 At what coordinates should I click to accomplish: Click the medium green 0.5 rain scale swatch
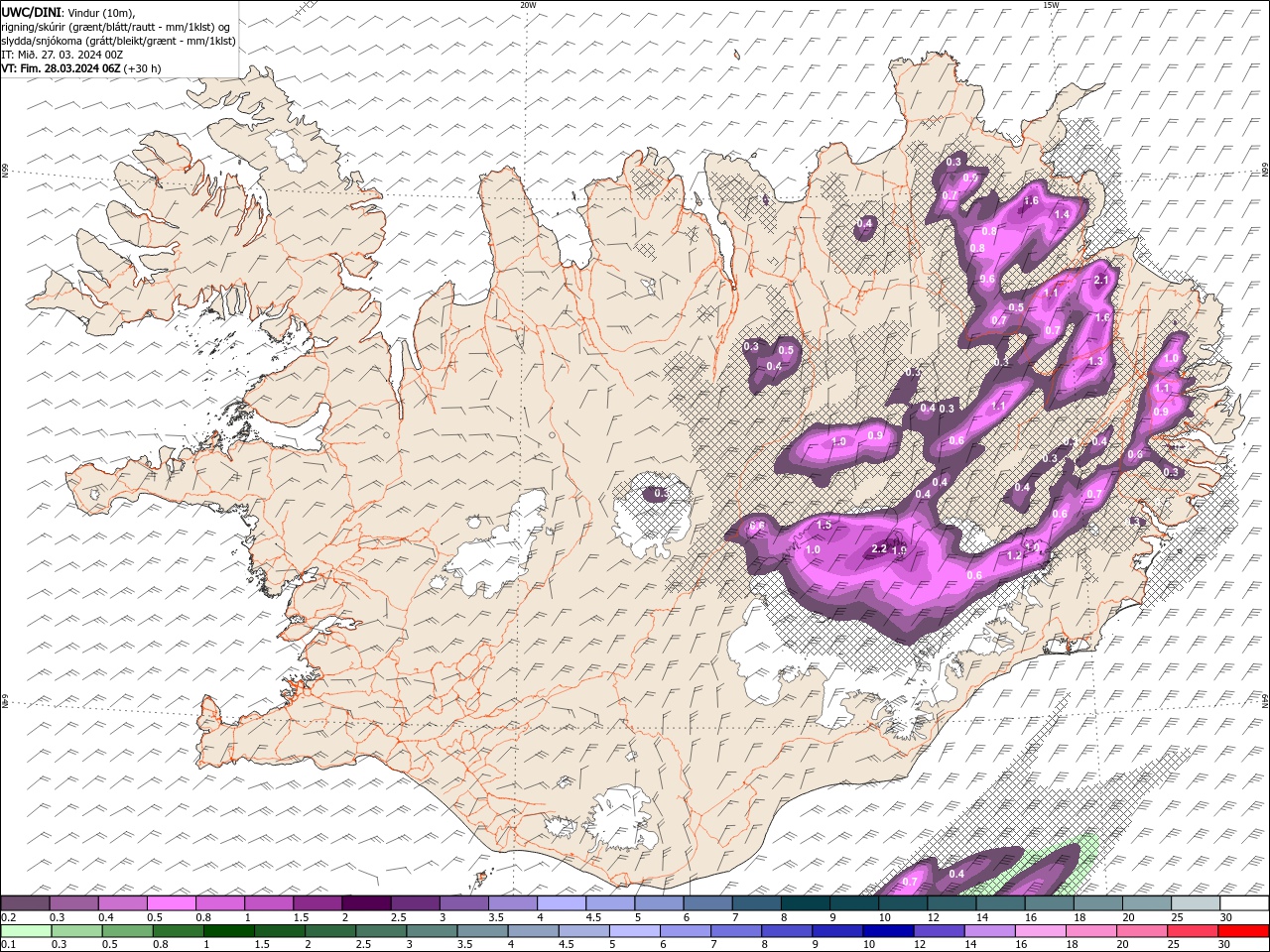click(x=127, y=931)
